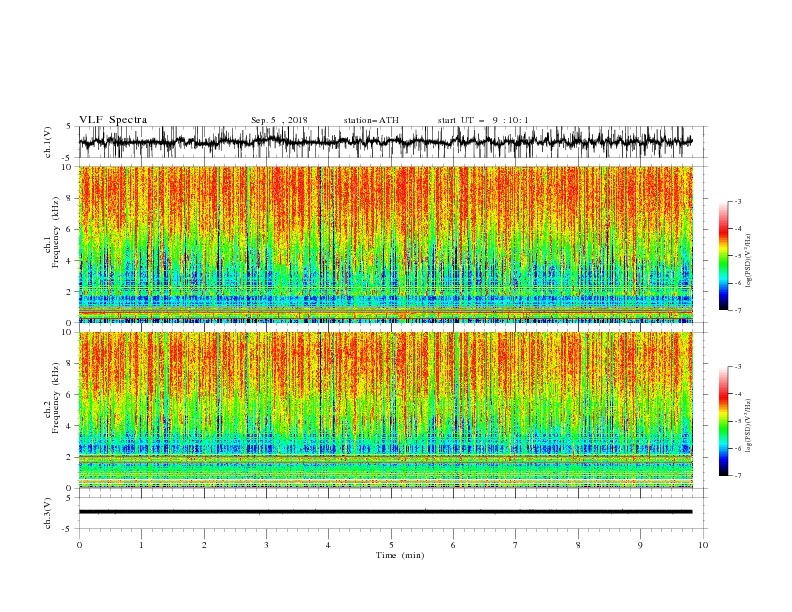The width and height of the screenshot is (792, 612).
Task: Click the ch.2 color bar "log(PSD)(V²/Hz)" label
Action: point(749,426)
